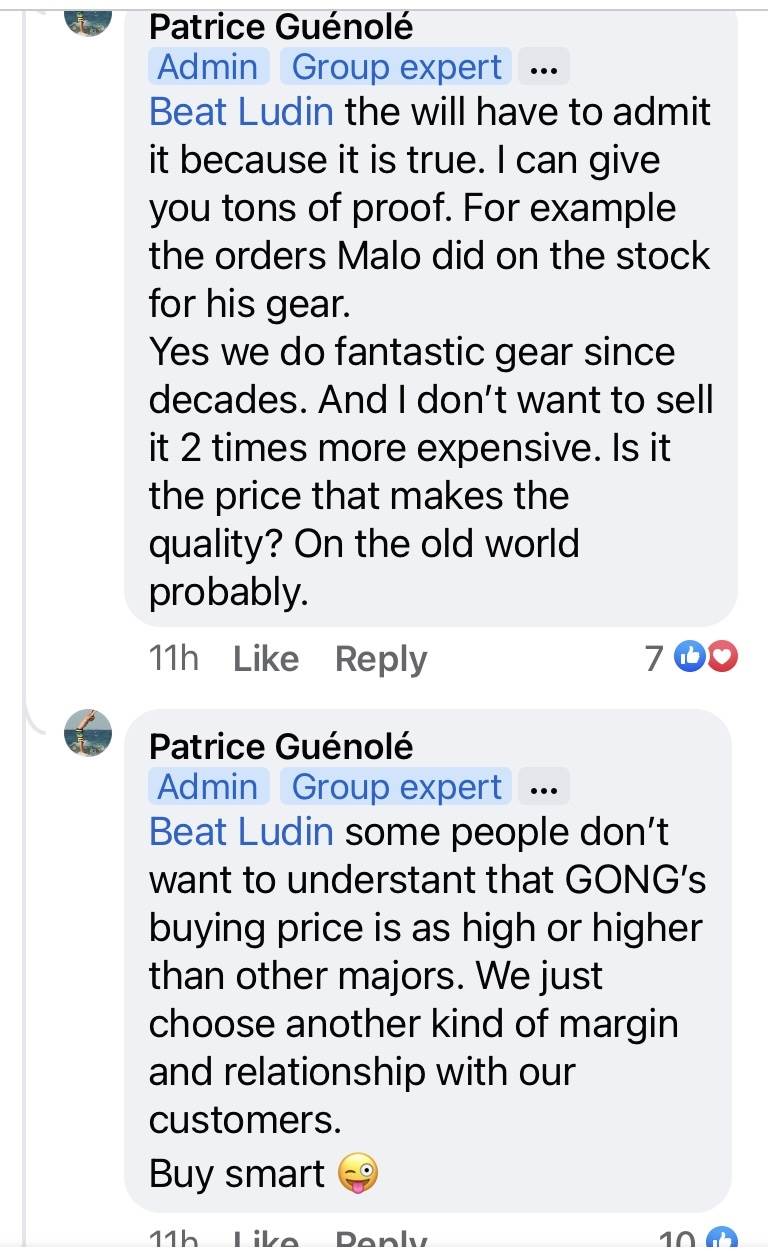Tap the winking tongue emoji after Buy smart
768x1251 pixels.
(358, 1173)
